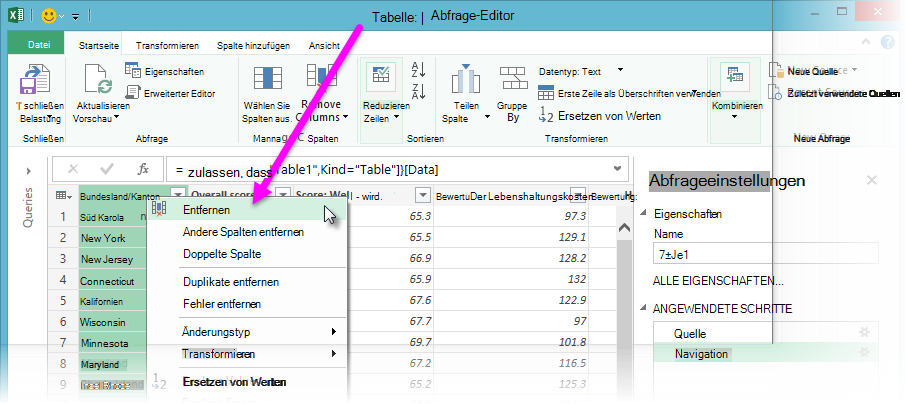This screenshot has width=907, height=404.
Task: Collapse the ANGEWENDETE SCHRITTE section triangle
Action: tap(644, 309)
